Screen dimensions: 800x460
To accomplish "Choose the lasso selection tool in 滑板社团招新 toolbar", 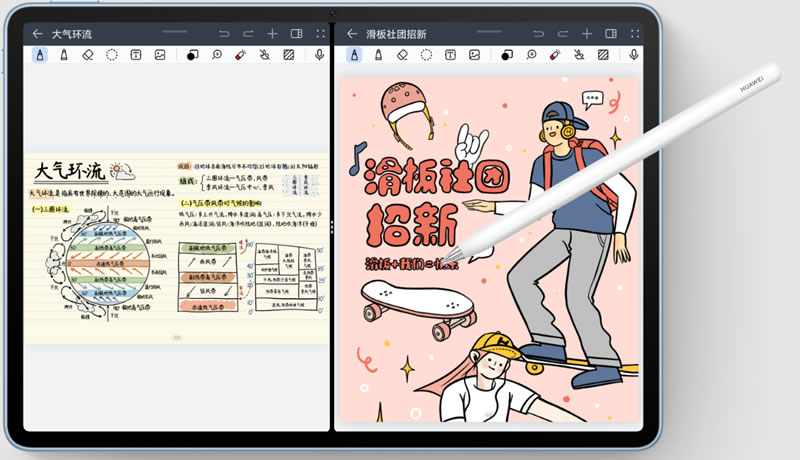I will pos(426,55).
